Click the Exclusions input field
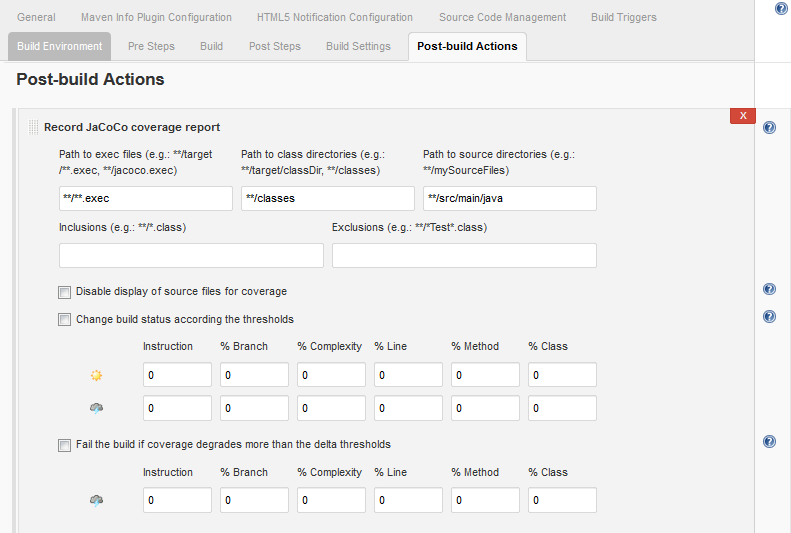The width and height of the screenshot is (791, 533). click(x=464, y=255)
